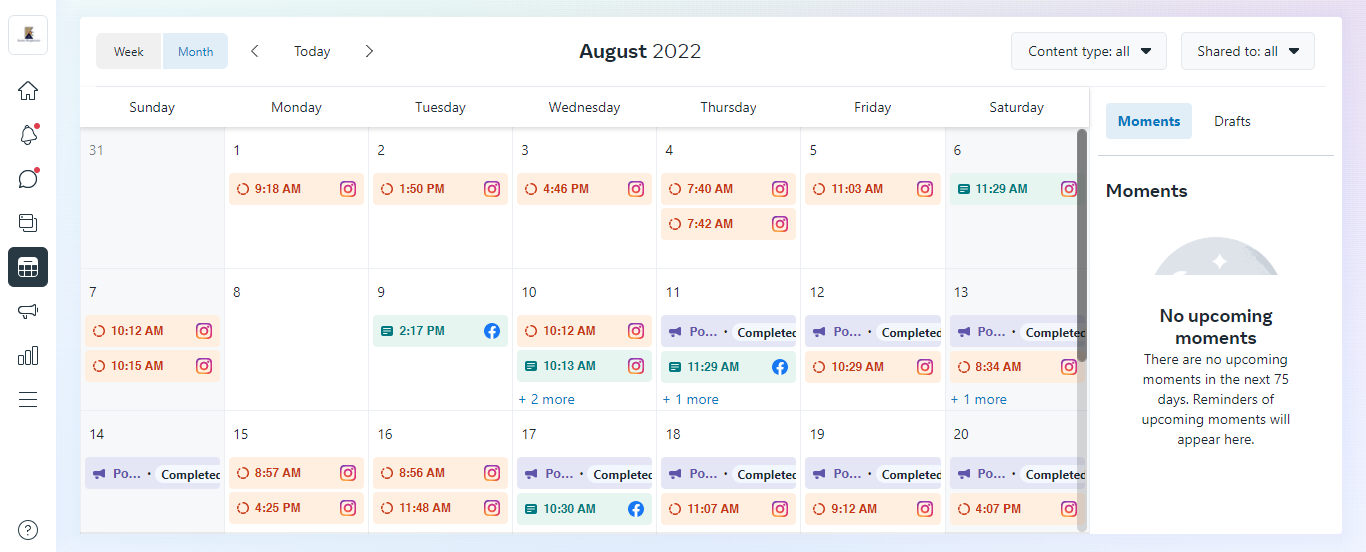Switch calendar to Month view
Viewport: 1366px width, 552px height.
click(195, 52)
